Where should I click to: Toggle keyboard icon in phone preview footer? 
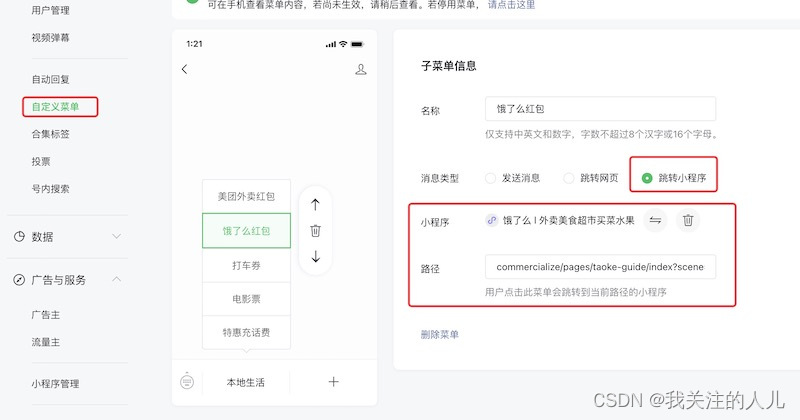click(x=187, y=381)
